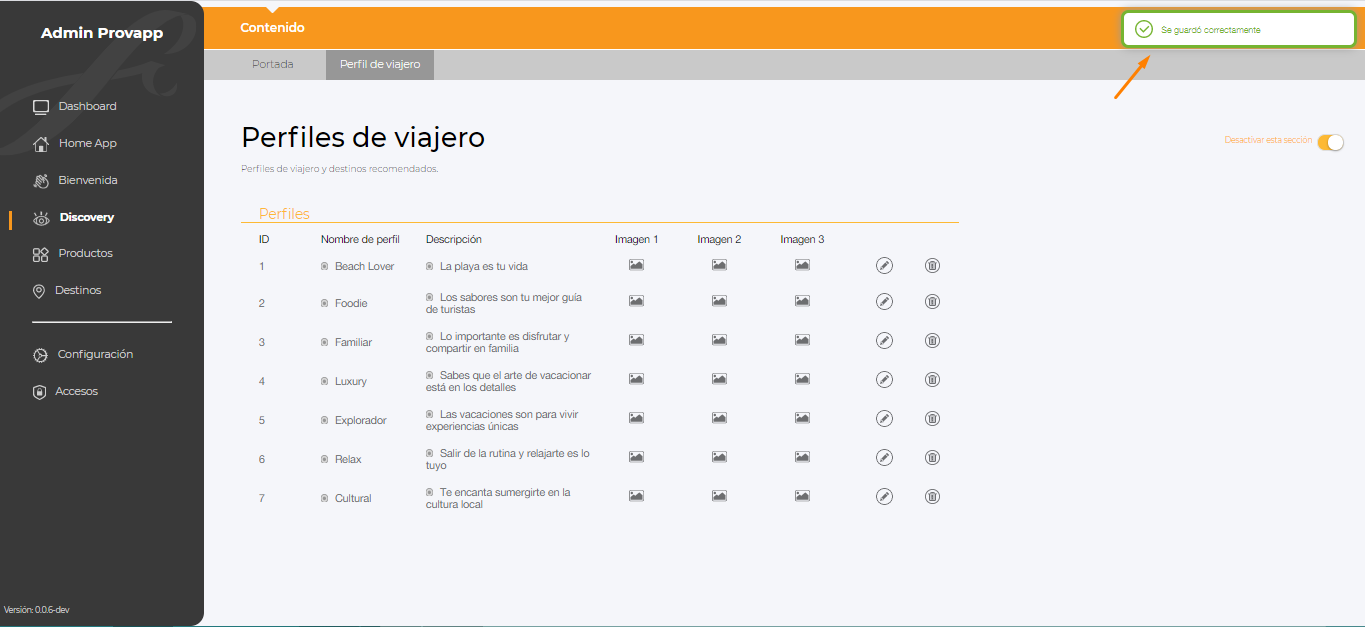Open Imagen 3 of Cultural row
1365x627 pixels.
802,495
